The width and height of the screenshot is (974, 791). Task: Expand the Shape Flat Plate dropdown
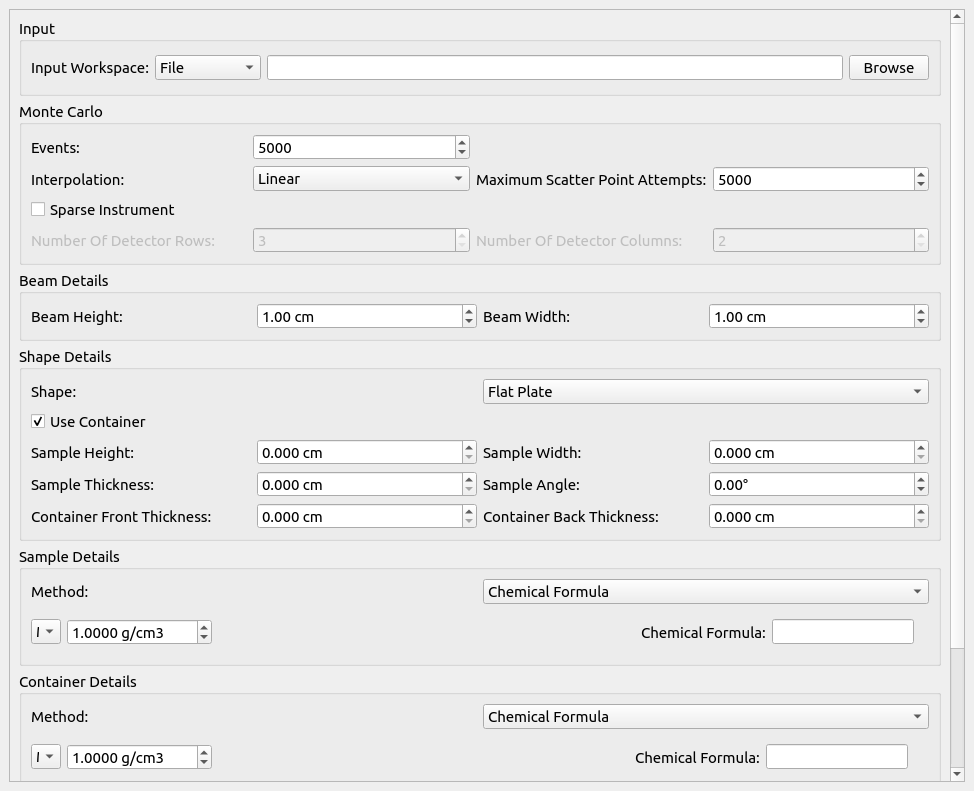click(x=705, y=392)
